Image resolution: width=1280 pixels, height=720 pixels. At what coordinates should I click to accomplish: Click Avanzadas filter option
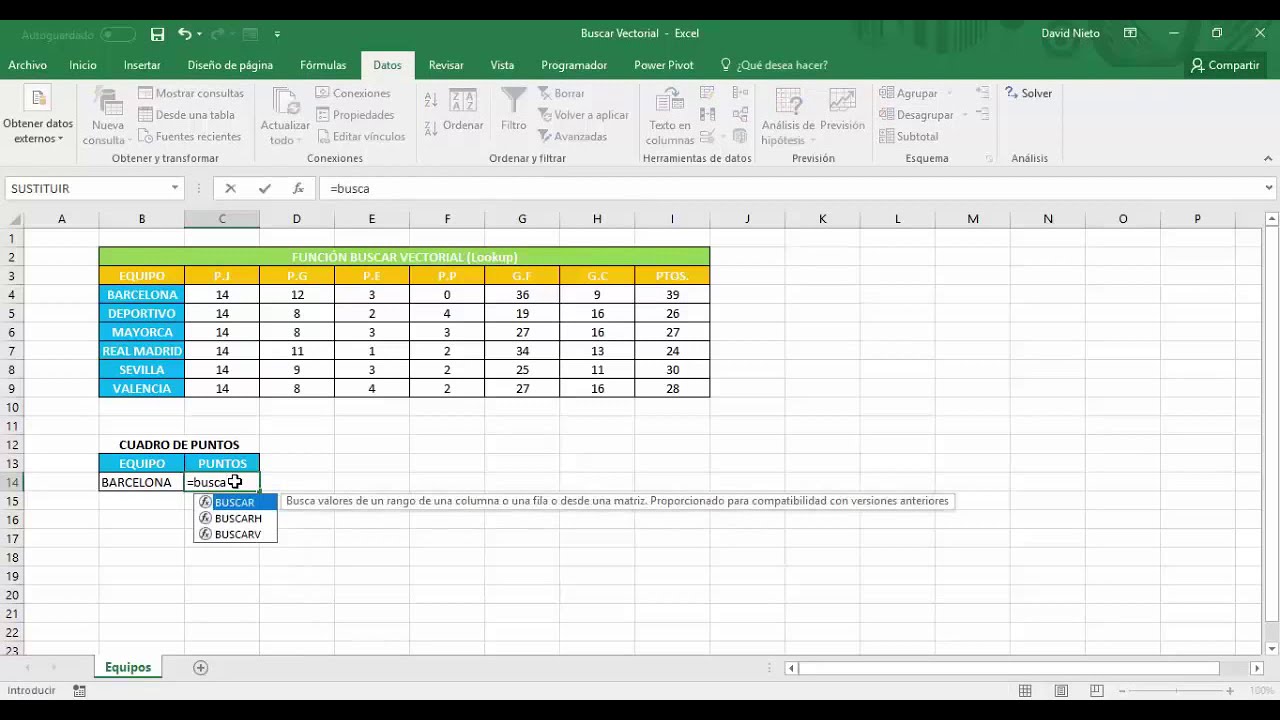pyautogui.click(x=572, y=136)
